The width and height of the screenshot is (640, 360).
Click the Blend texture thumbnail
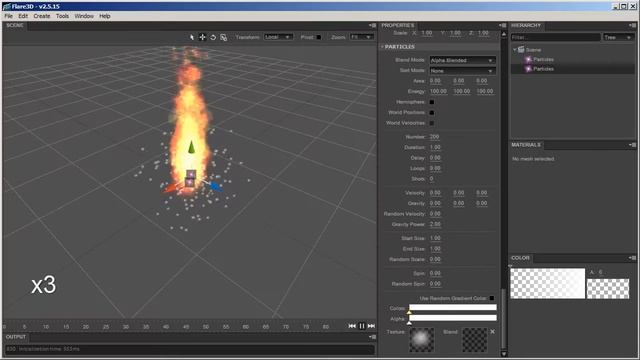(x=475, y=340)
